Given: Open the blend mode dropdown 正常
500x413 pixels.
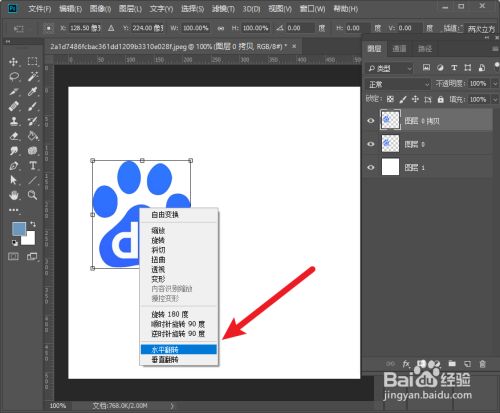Looking at the screenshot, I should click(x=398, y=84).
